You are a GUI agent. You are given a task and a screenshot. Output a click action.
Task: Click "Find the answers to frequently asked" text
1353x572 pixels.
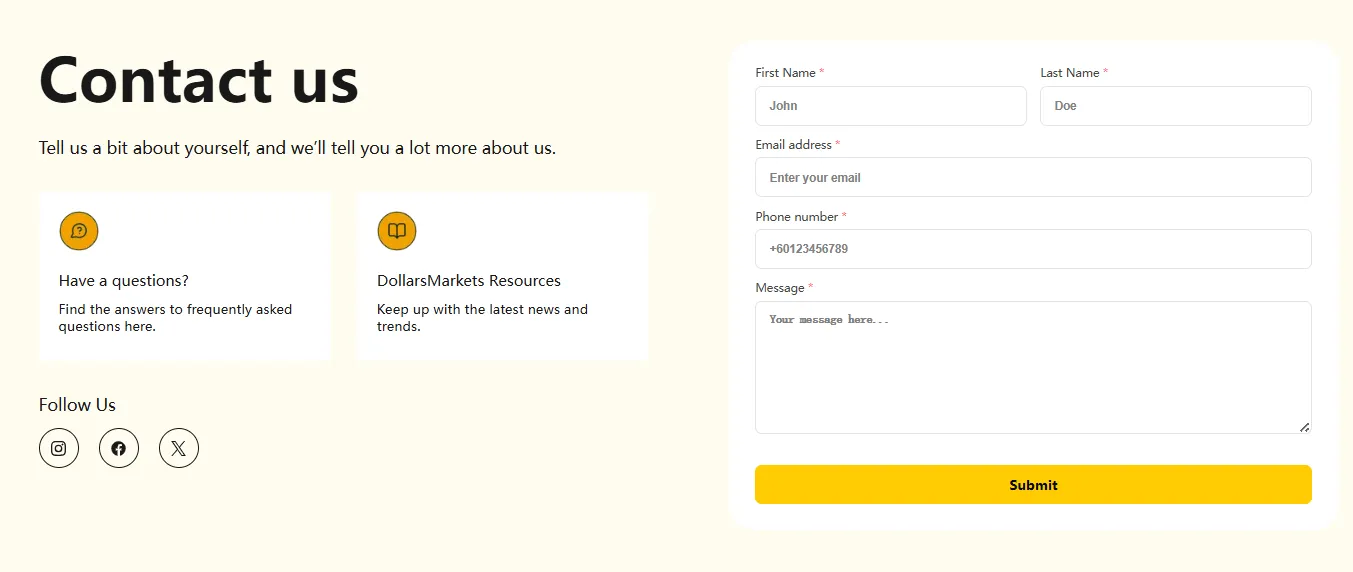click(175, 310)
